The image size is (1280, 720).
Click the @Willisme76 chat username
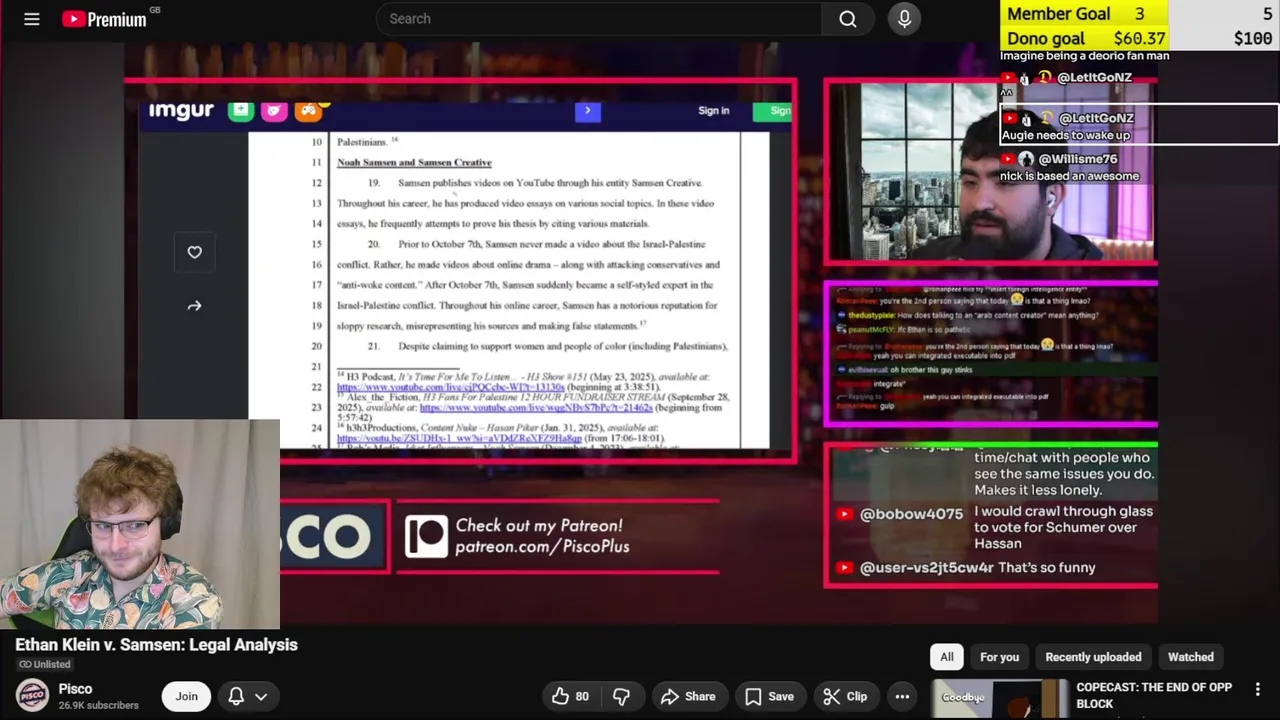tap(1078, 159)
